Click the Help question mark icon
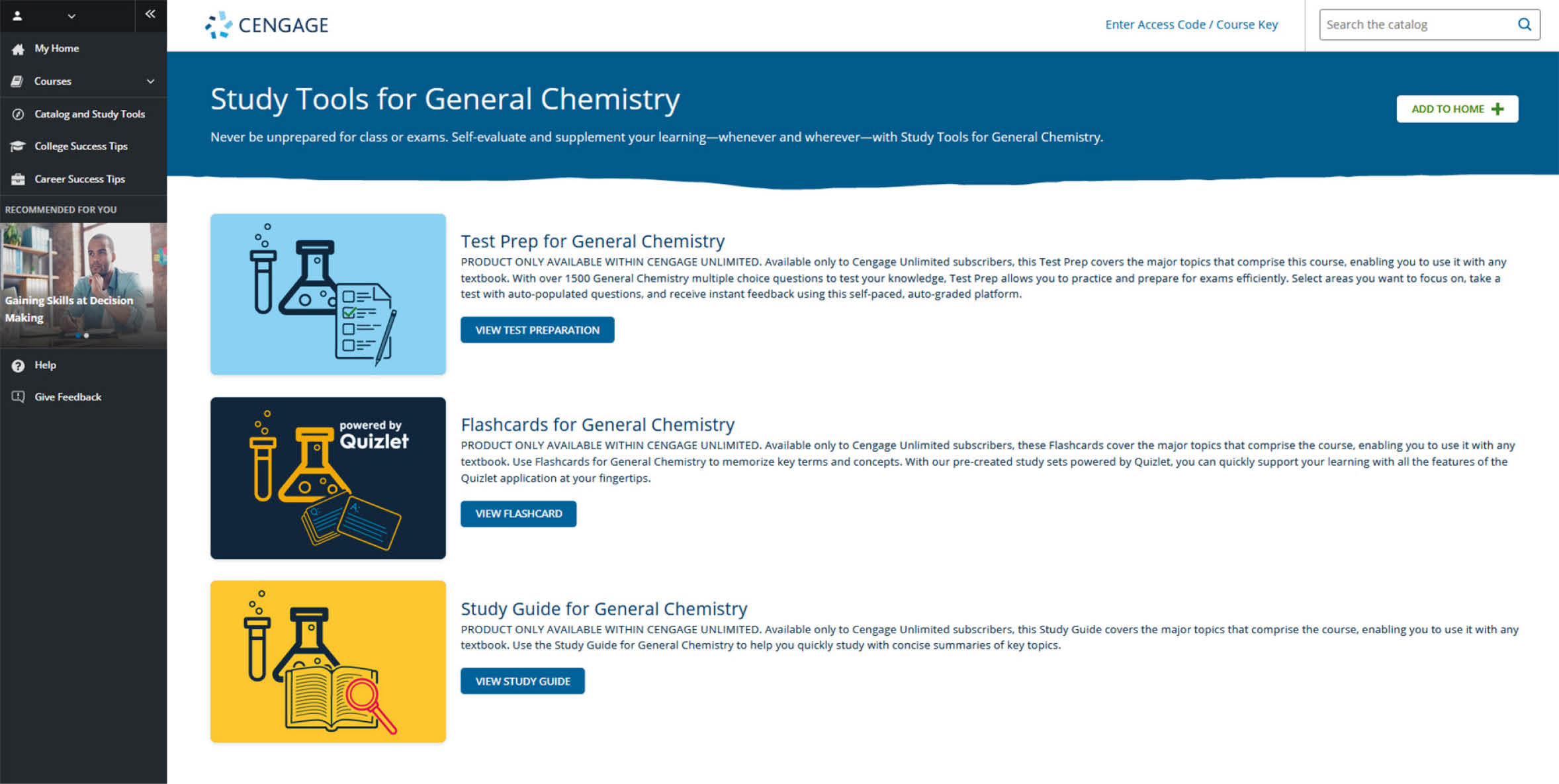Viewport: 1559px width, 784px height. 18,365
